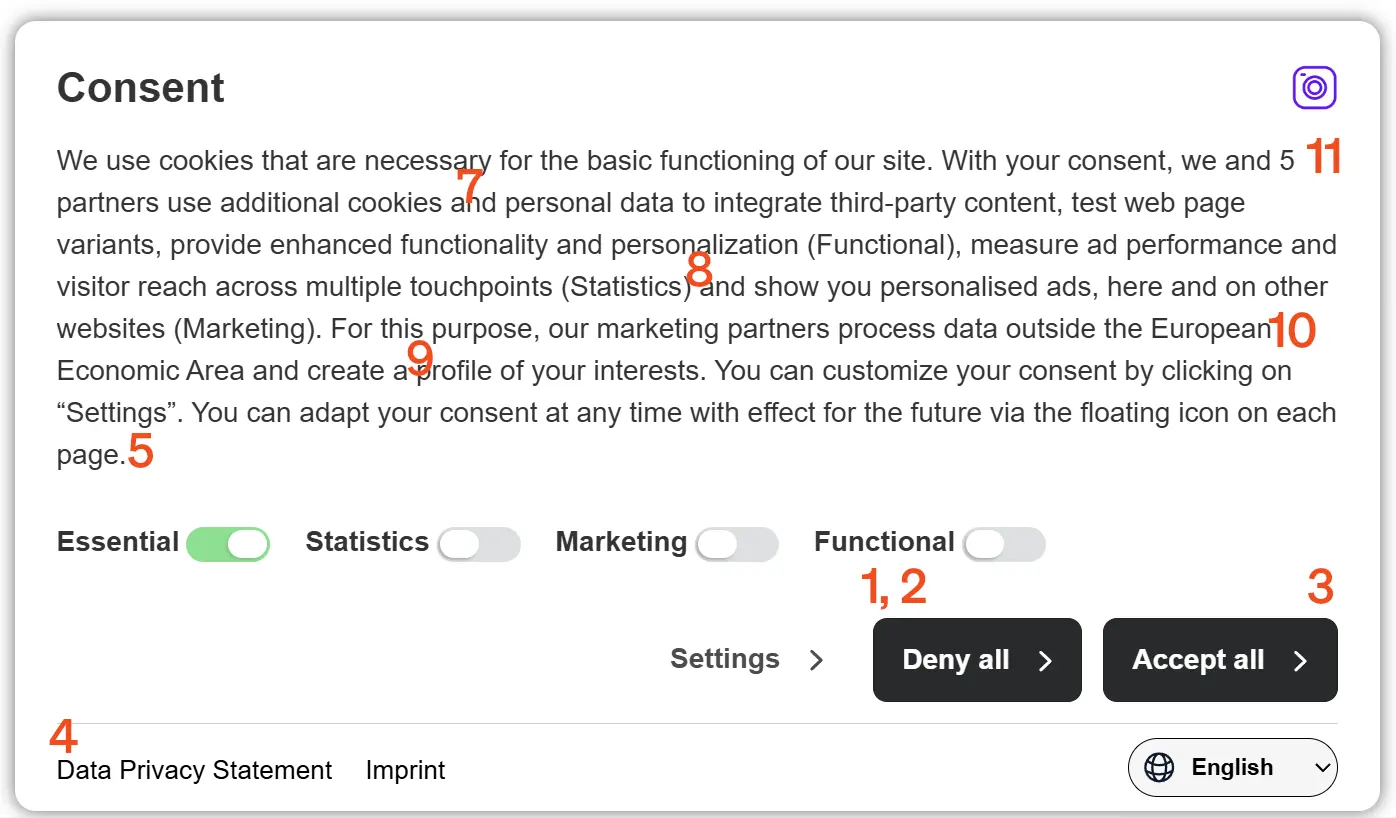Click the arrow icon inside Deny all

[1045, 661]
